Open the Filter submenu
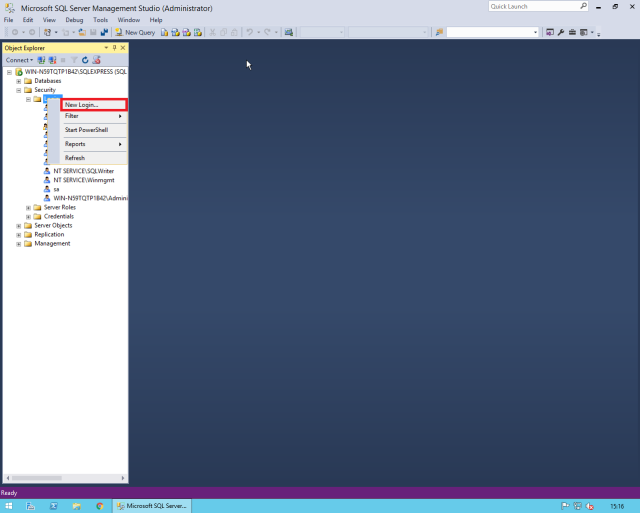This screenshot has width=640, height=513. pyautogui.click(x=94, y=116)
